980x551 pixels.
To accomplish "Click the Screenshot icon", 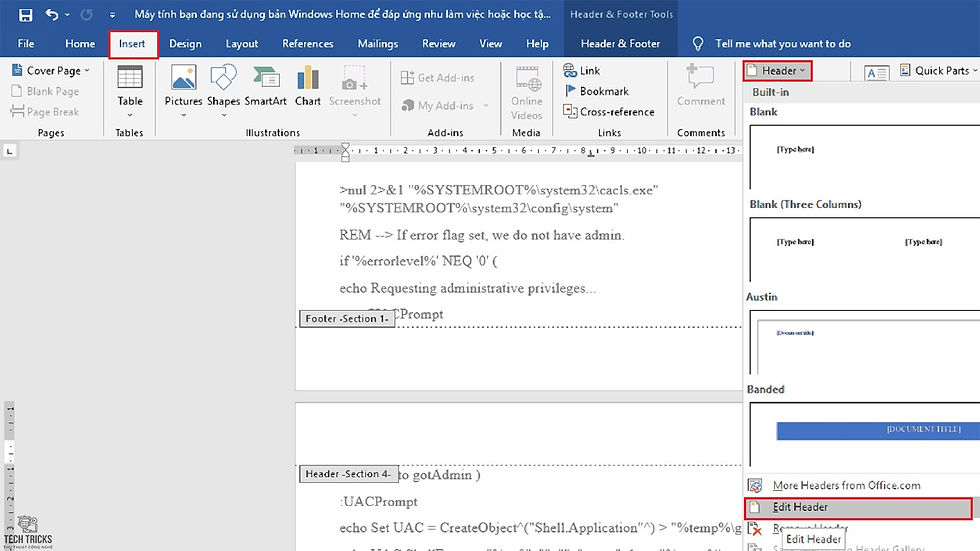I will [354, 79].
